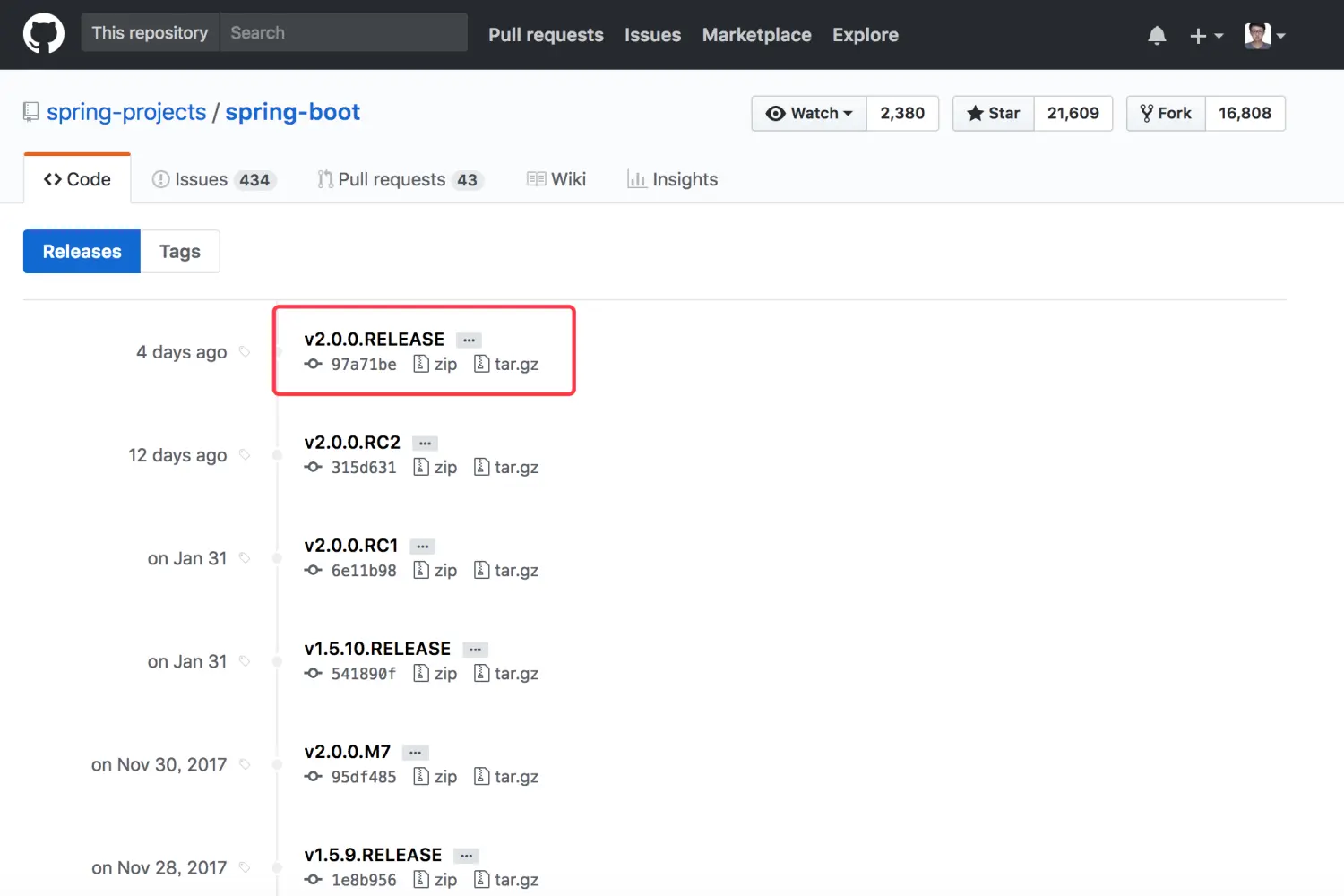Expand ellipsis next to v2.0.0.RC1
Viewport: 1344px width, 896px height.
click(x=423, y=547)
